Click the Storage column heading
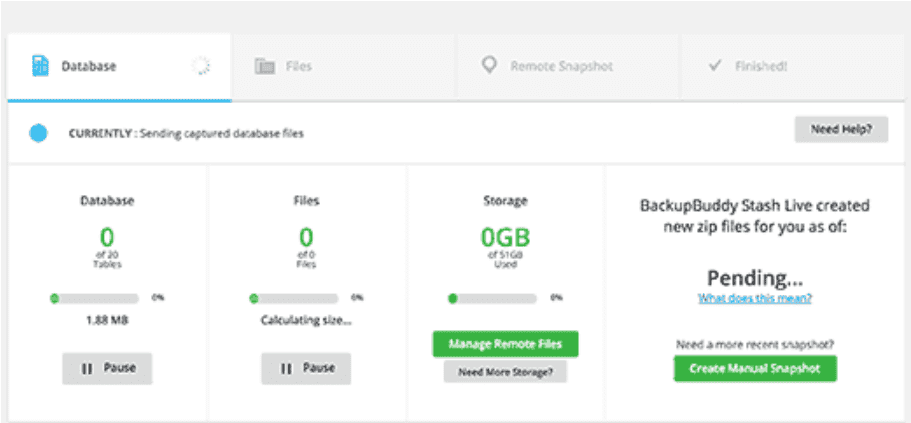Viewport: 911px width, 423px height. click(x=505, y=201)
